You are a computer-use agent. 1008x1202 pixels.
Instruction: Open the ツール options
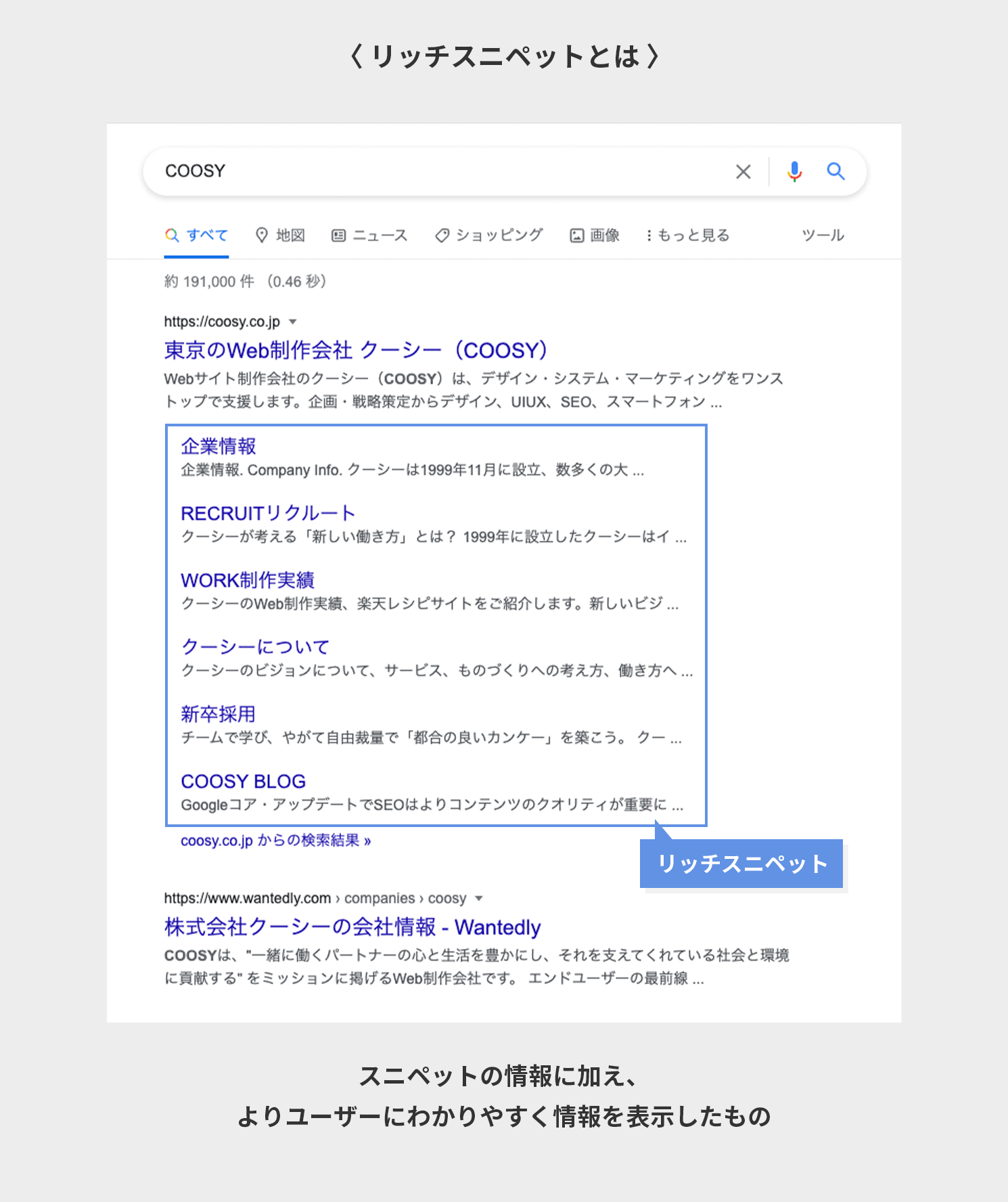[823, 236]
